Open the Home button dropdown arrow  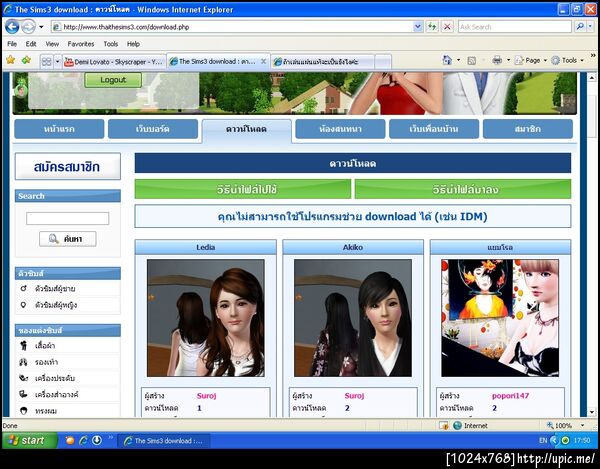point(458,60)
